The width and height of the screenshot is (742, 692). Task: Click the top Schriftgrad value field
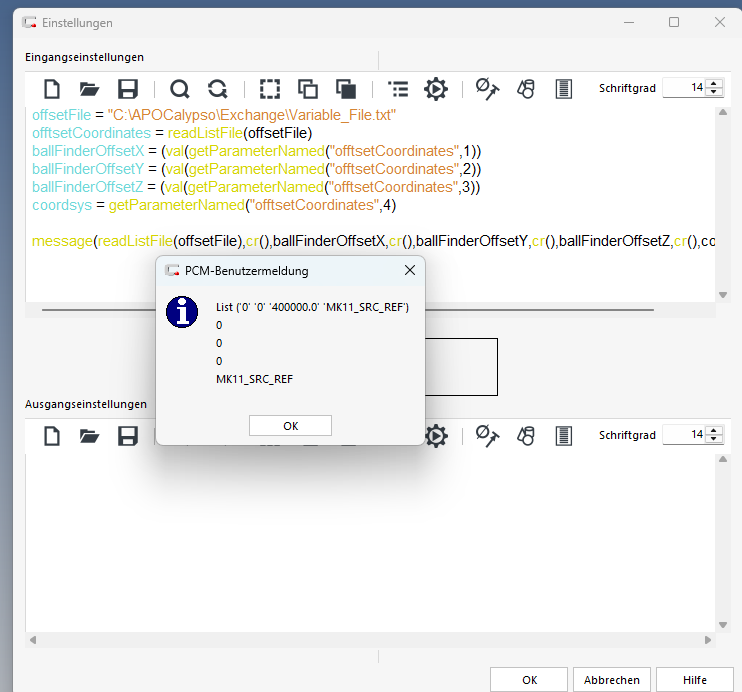[684, 88]
